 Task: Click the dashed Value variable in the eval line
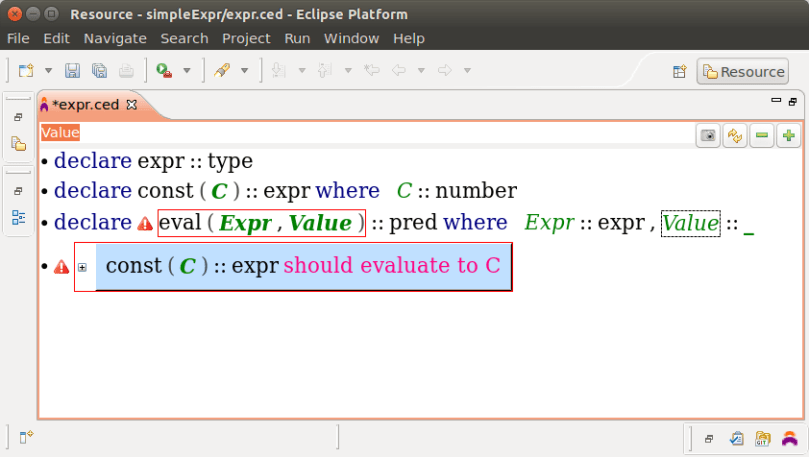[690, 223]
